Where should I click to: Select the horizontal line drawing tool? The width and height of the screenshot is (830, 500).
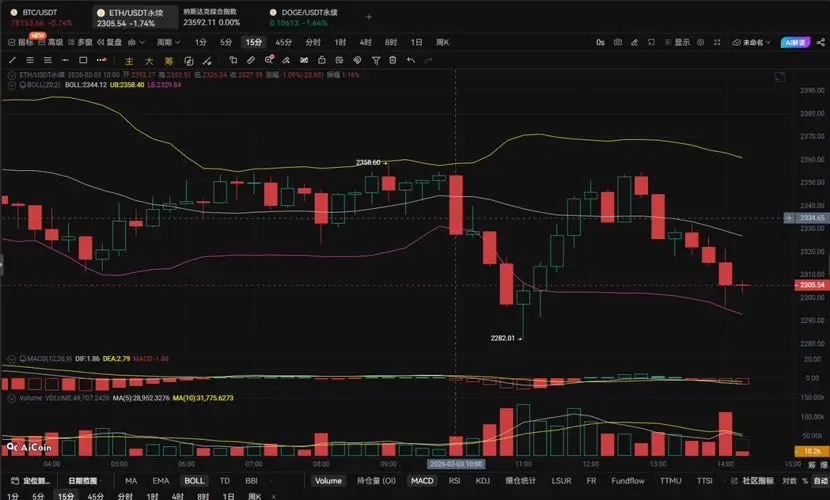[65, 60]
